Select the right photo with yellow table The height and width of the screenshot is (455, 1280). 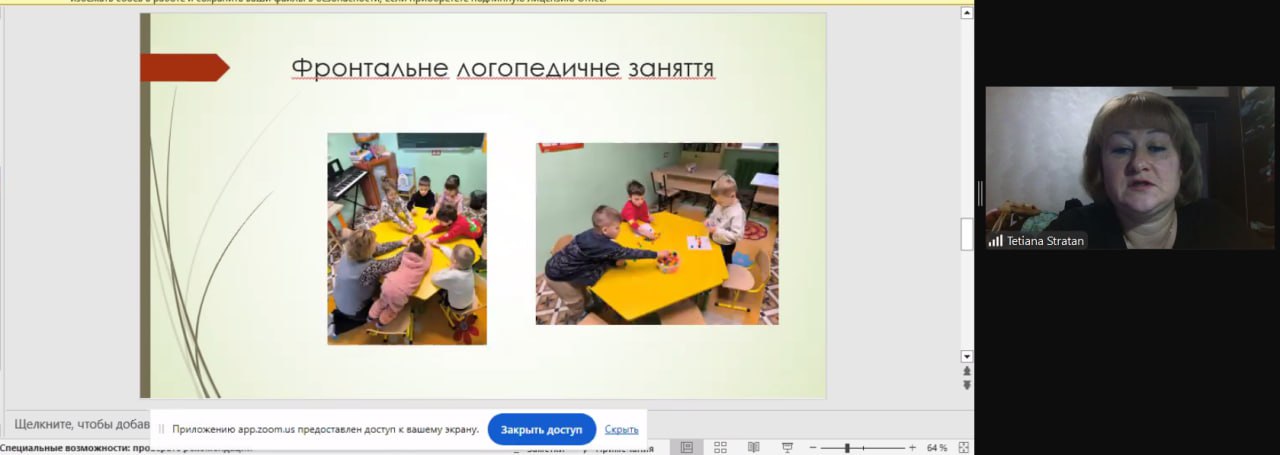[656, 233]
